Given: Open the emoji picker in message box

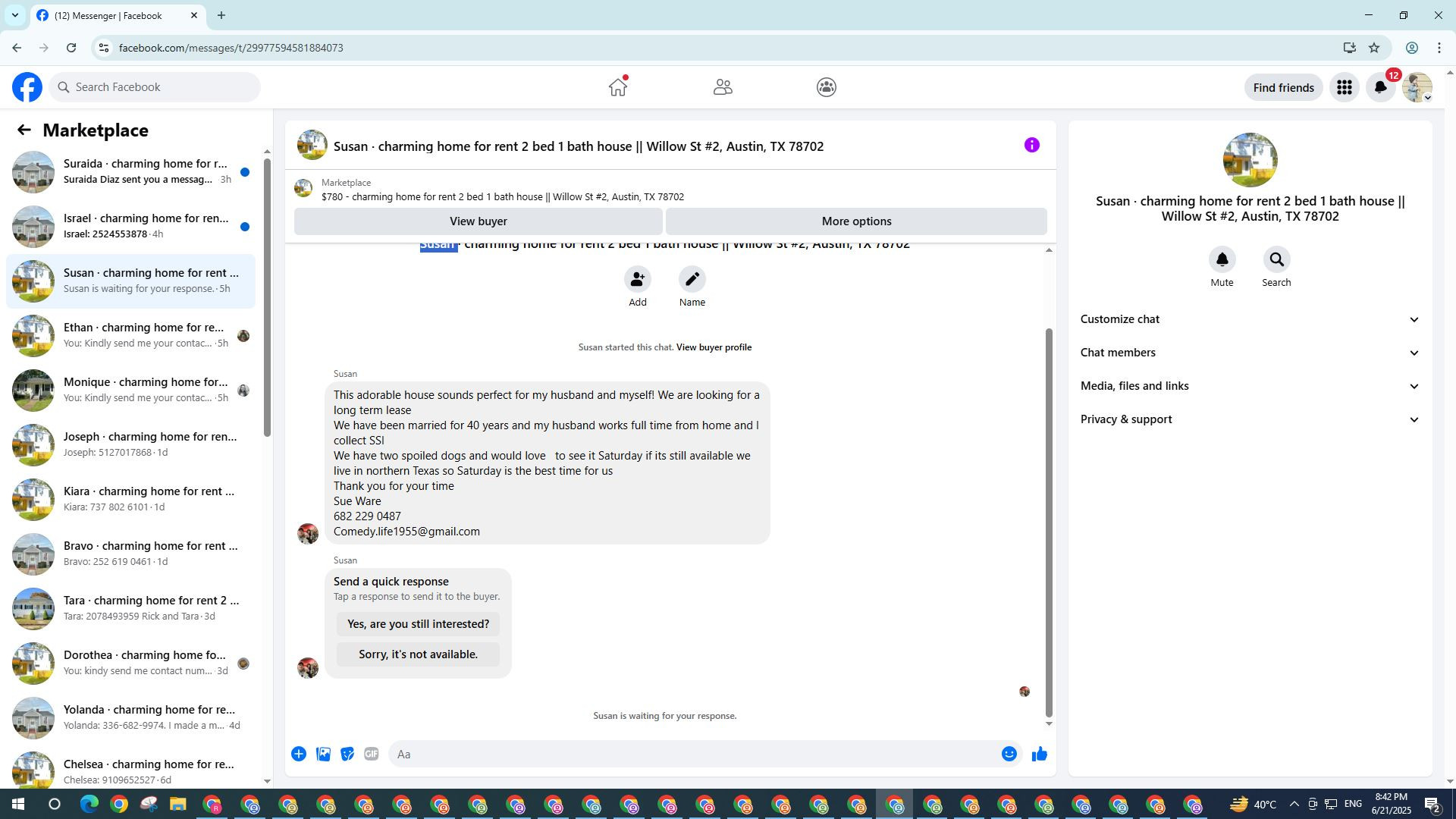Looking at the screenshot, I should point(1009,754).
